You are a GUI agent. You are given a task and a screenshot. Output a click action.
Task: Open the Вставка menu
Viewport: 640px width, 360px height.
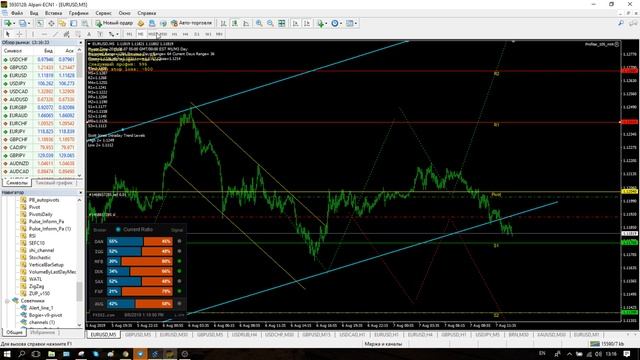coord(53,13)
